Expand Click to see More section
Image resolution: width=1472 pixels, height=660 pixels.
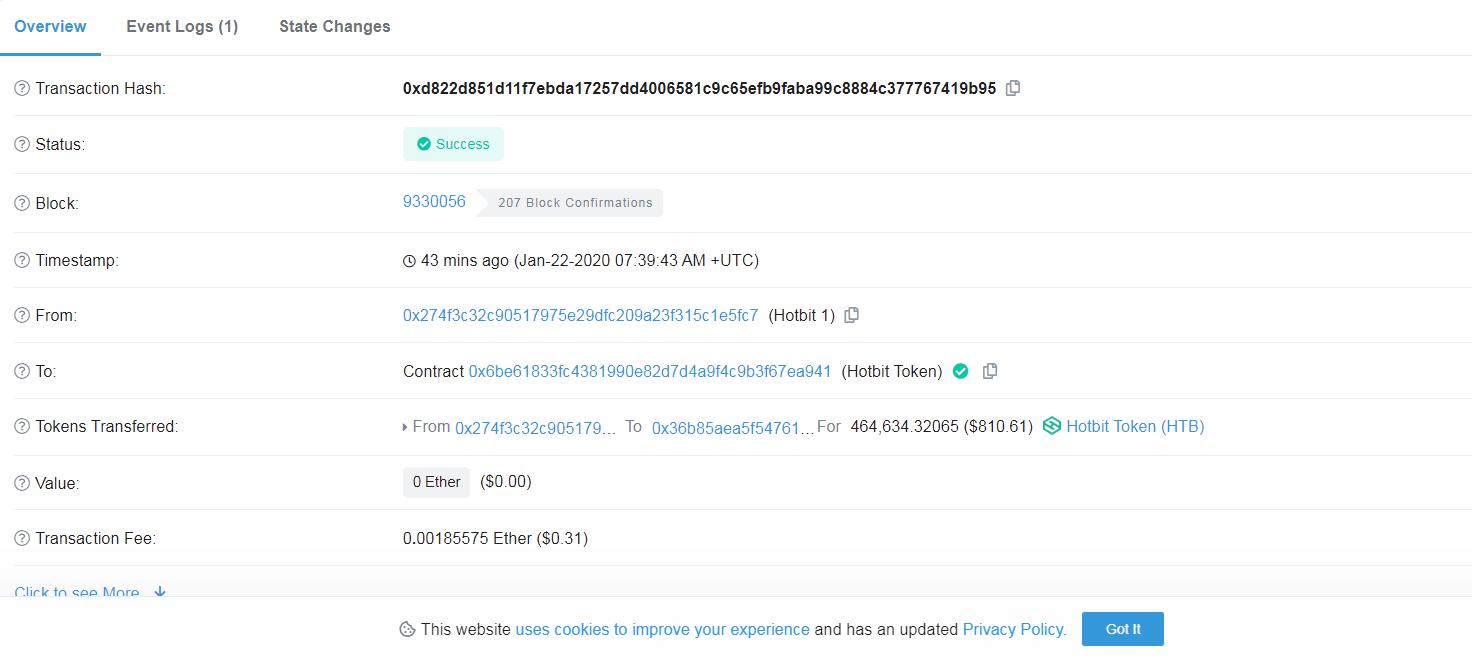point(90,592)
